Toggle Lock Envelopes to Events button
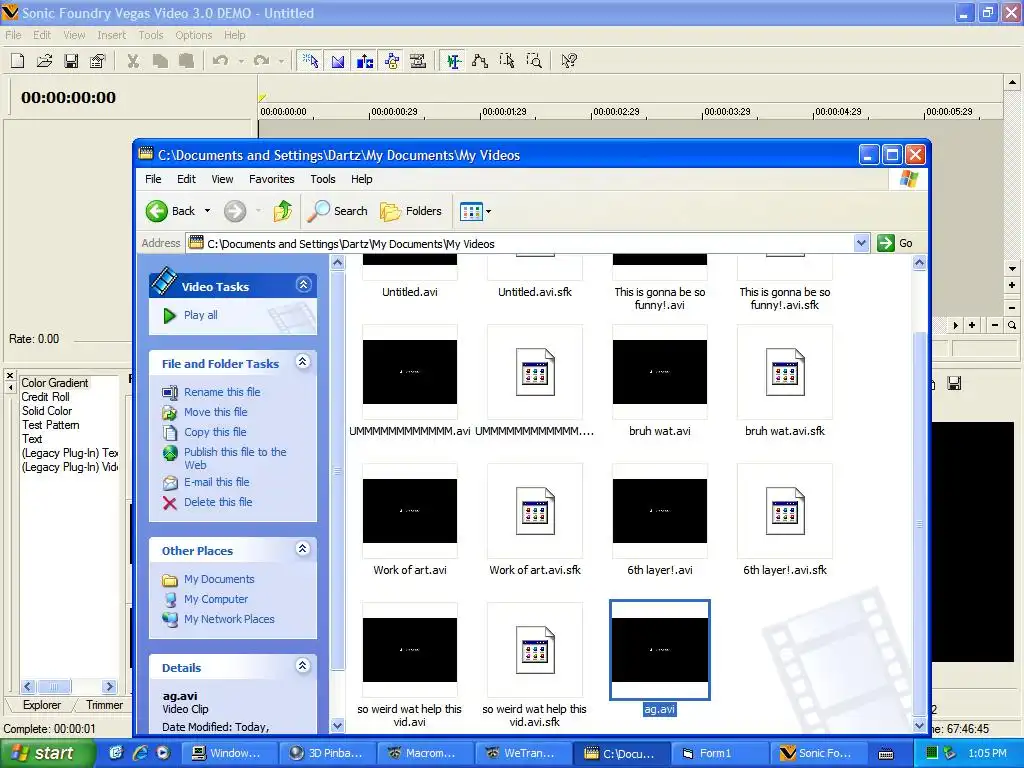The width and height of the screenshot is (1024, 768). [391, 61]
